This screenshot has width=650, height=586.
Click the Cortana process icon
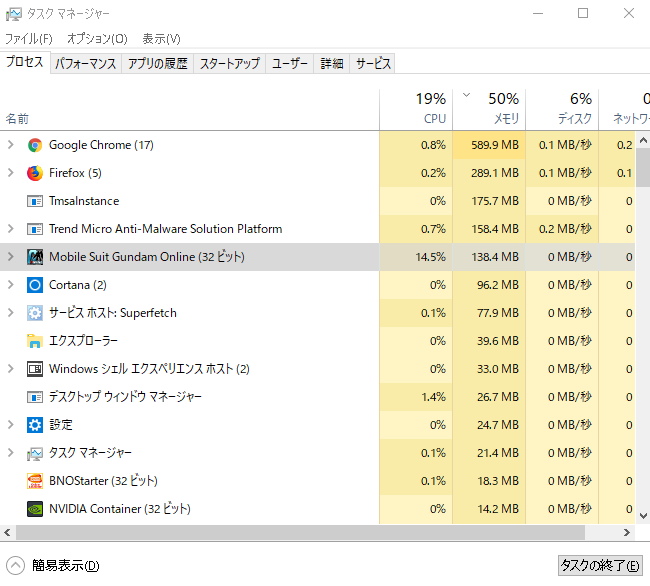coord(35,285)
